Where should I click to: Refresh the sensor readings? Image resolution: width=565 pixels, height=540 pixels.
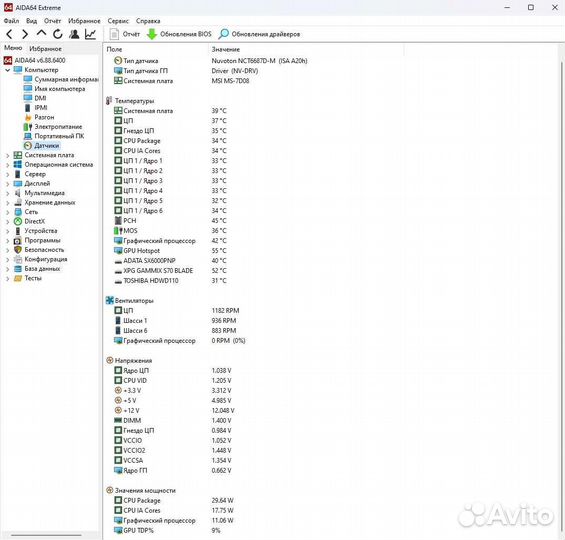point(58,34)
